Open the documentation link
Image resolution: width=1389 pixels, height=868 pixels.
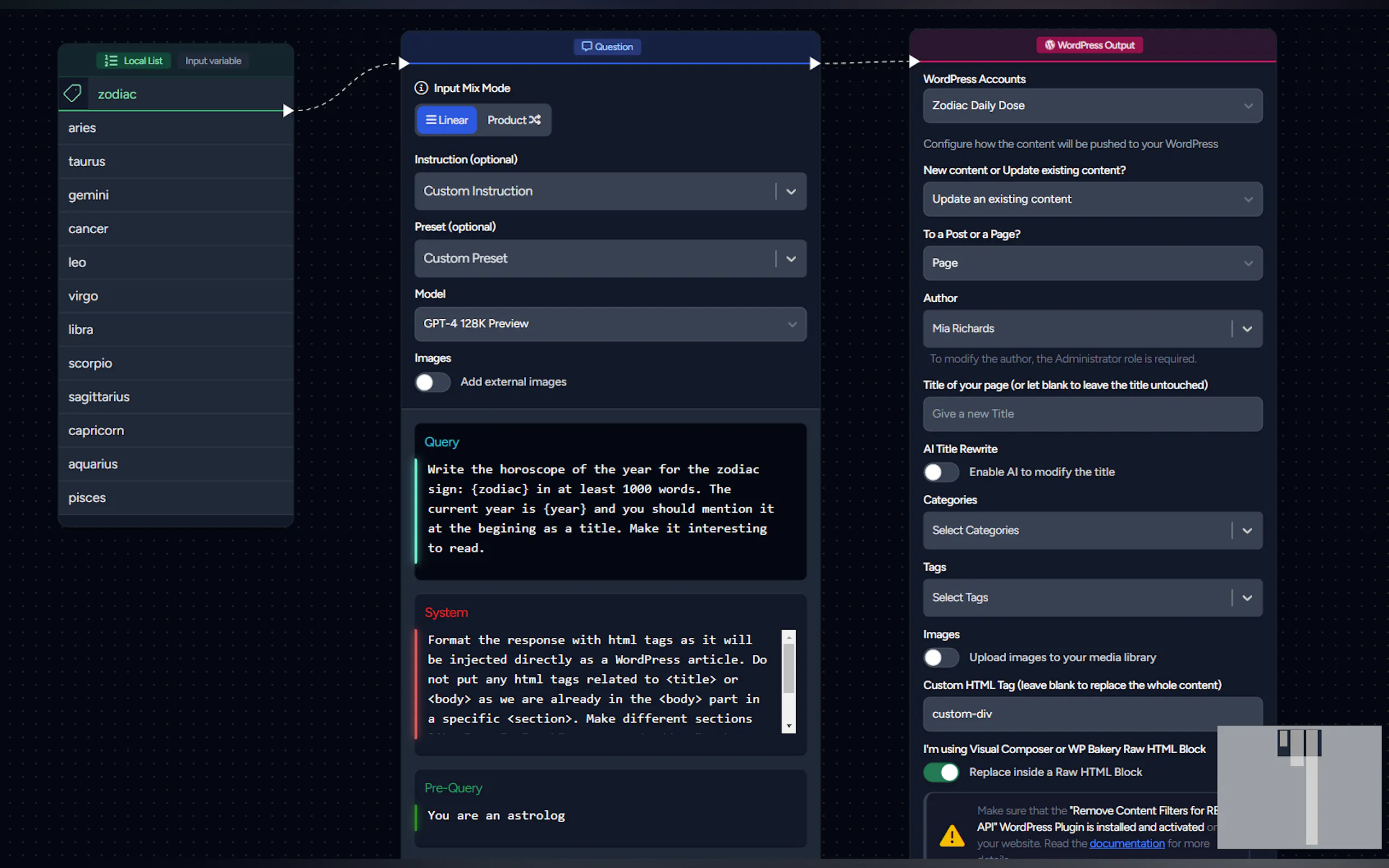1127,843
